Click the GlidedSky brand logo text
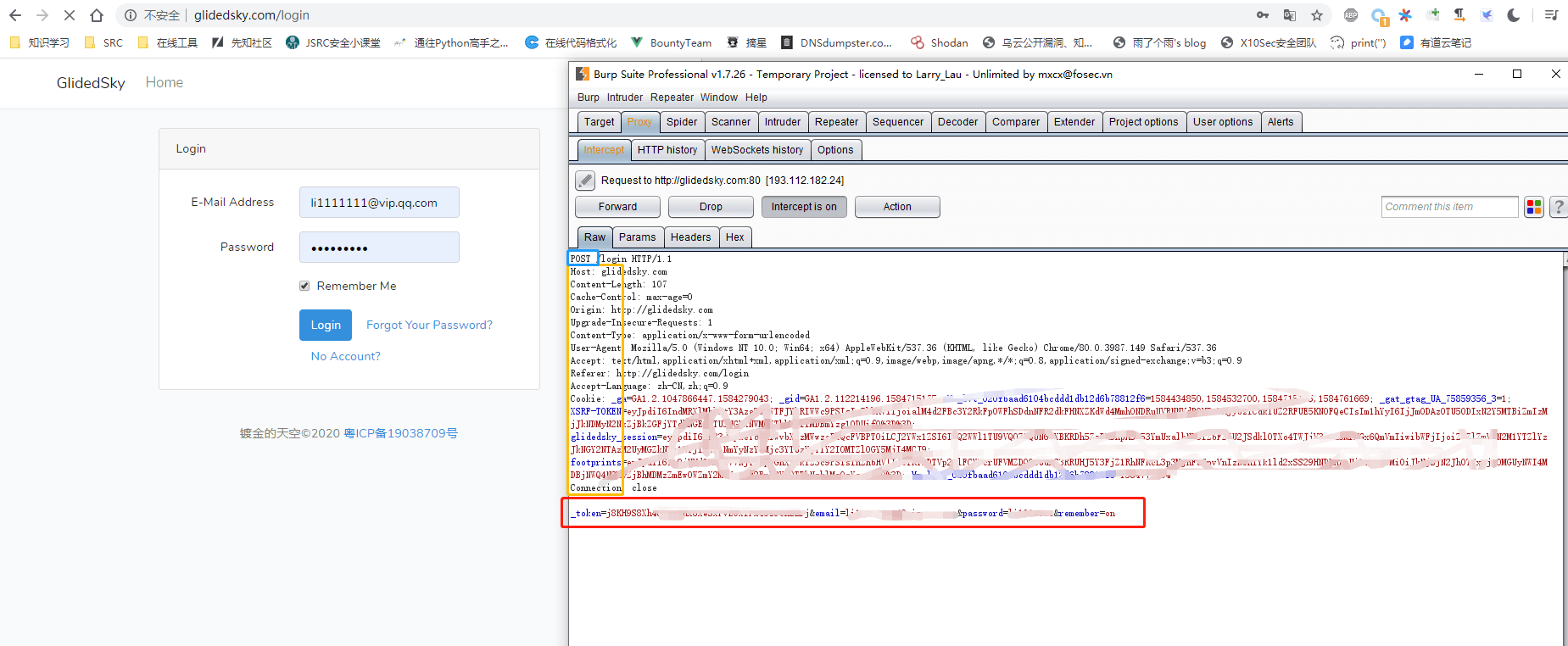Image resolution: width=1568 pixels, height=646 pixels. (x=91, y=82)
